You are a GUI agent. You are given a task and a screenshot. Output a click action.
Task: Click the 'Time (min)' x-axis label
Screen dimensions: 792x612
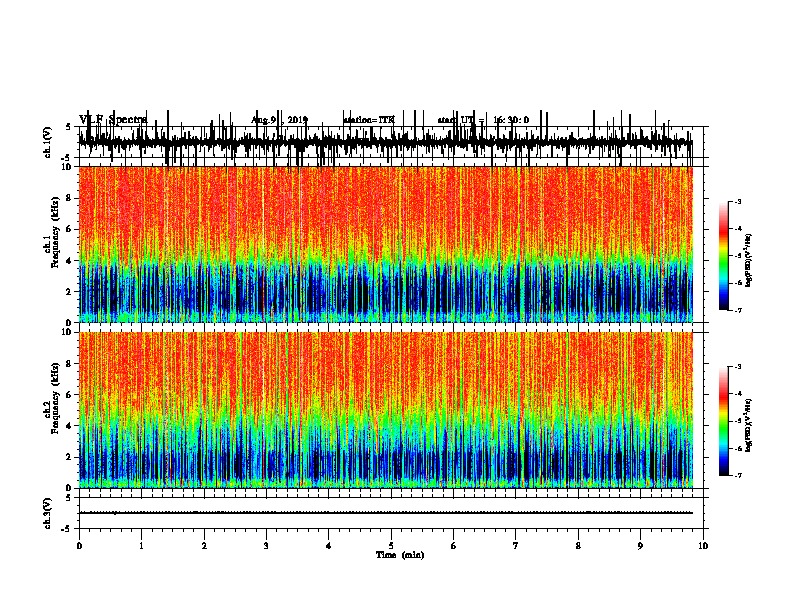(x=400, y=555)
